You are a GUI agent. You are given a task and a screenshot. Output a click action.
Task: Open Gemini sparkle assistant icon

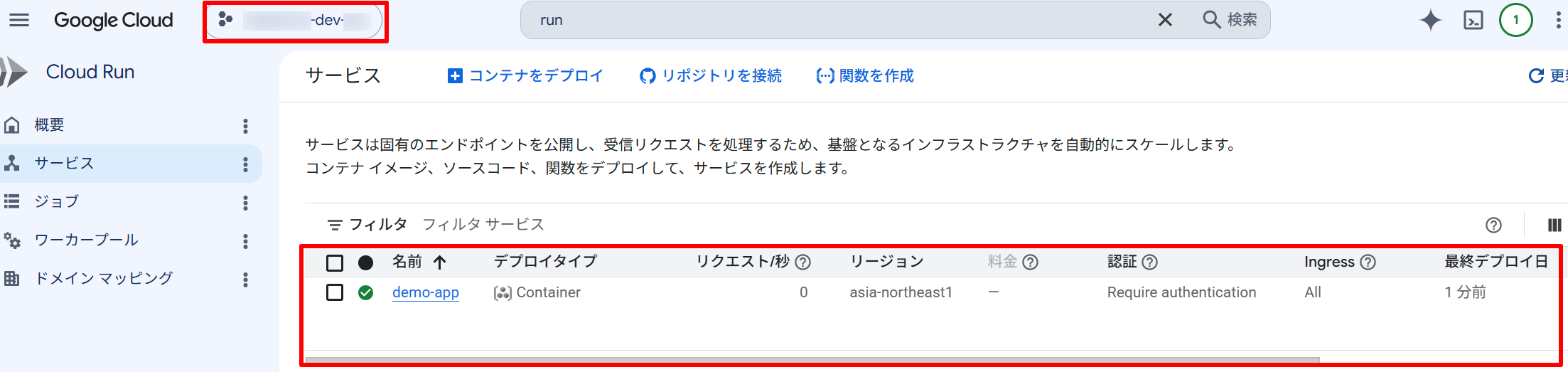[x=1430, y=20]
